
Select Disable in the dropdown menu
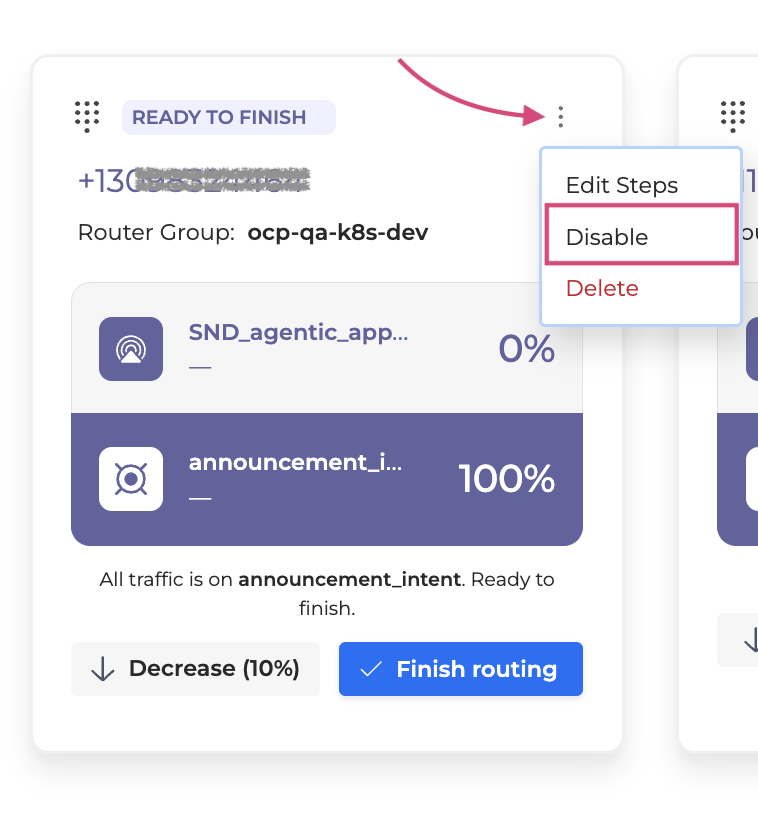coord(642,236)
